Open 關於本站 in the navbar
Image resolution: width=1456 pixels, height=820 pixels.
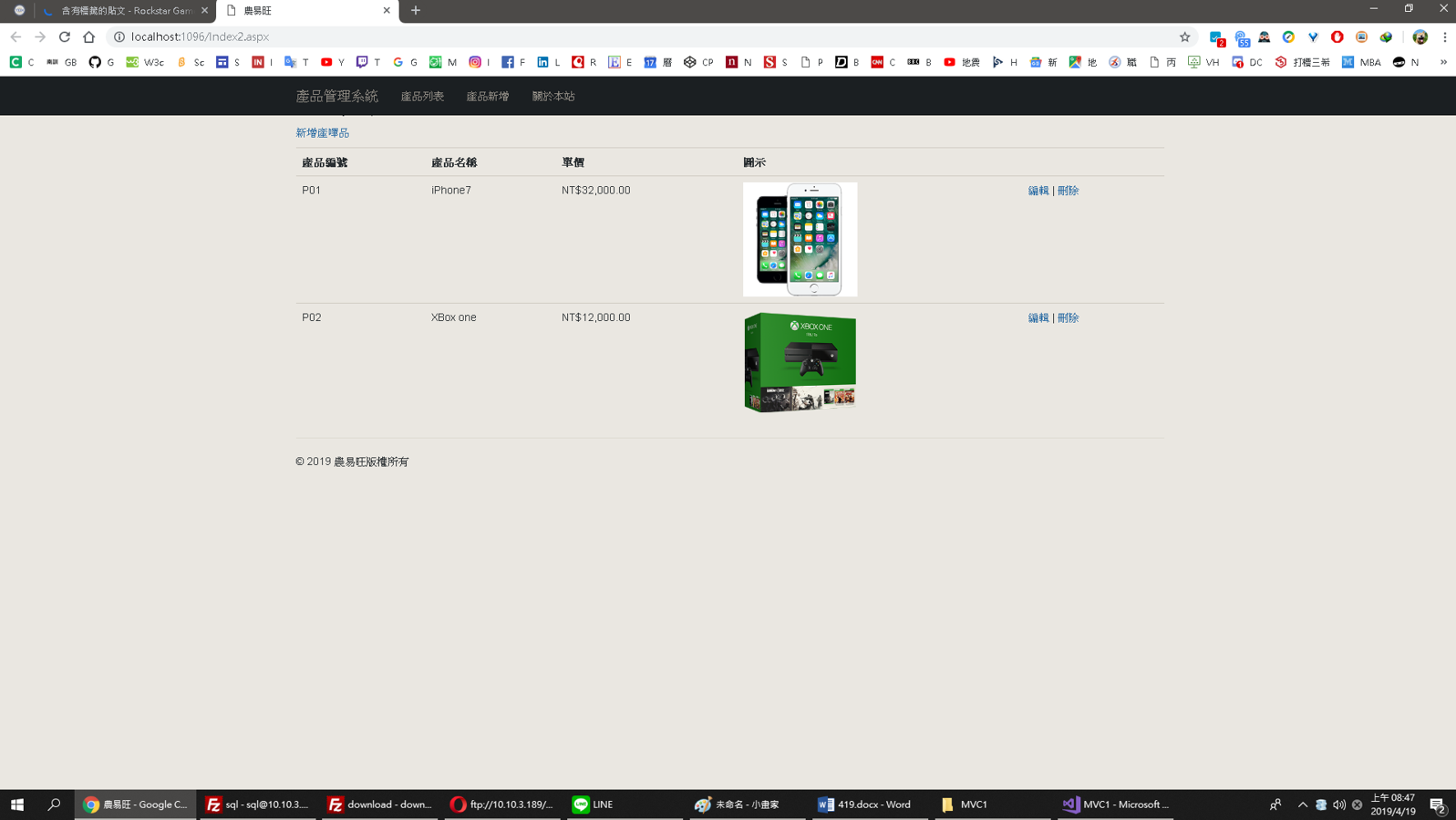(x=553, y=96)
